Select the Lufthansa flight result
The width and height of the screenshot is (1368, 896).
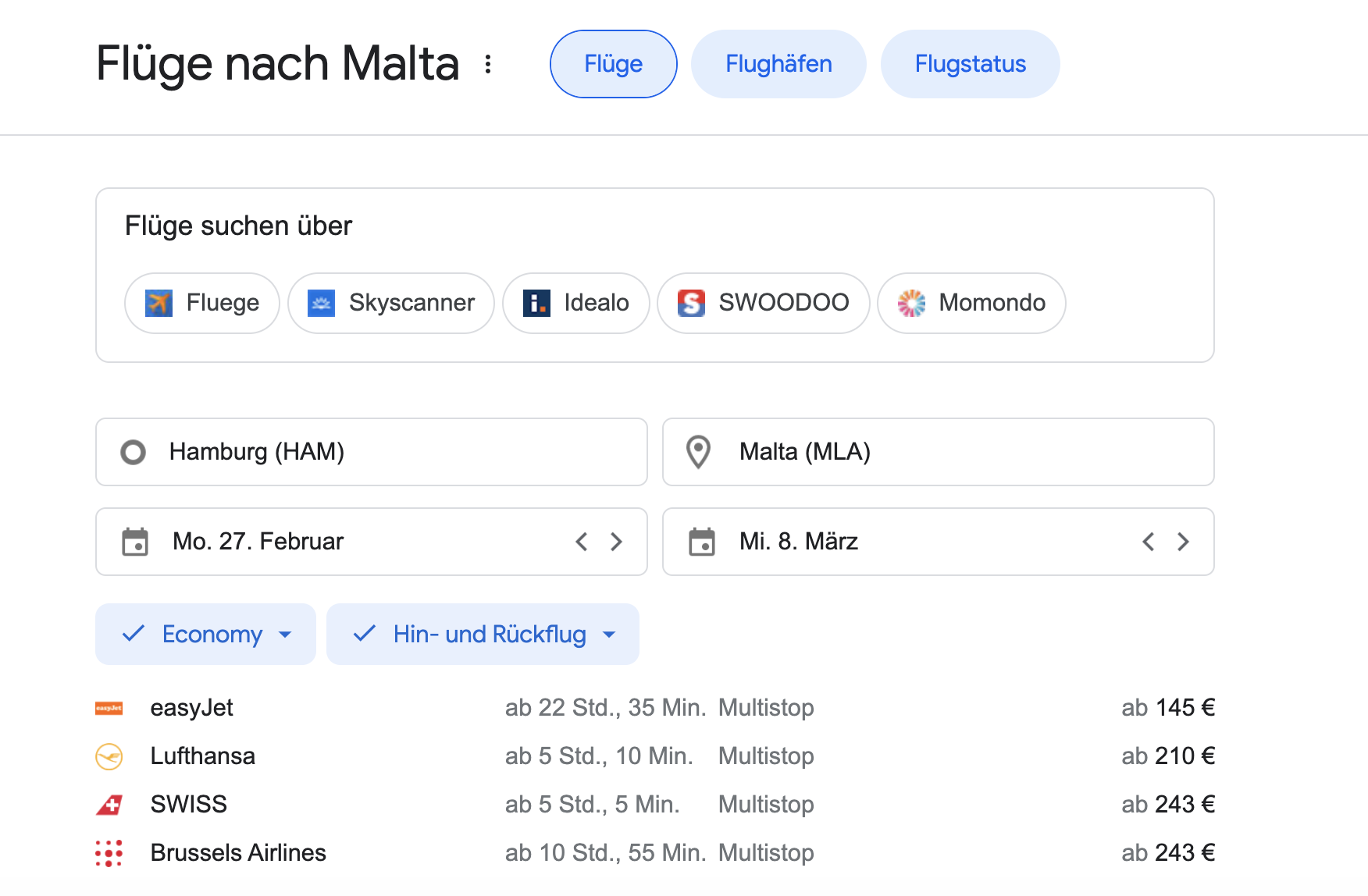(x=655, y=756)
